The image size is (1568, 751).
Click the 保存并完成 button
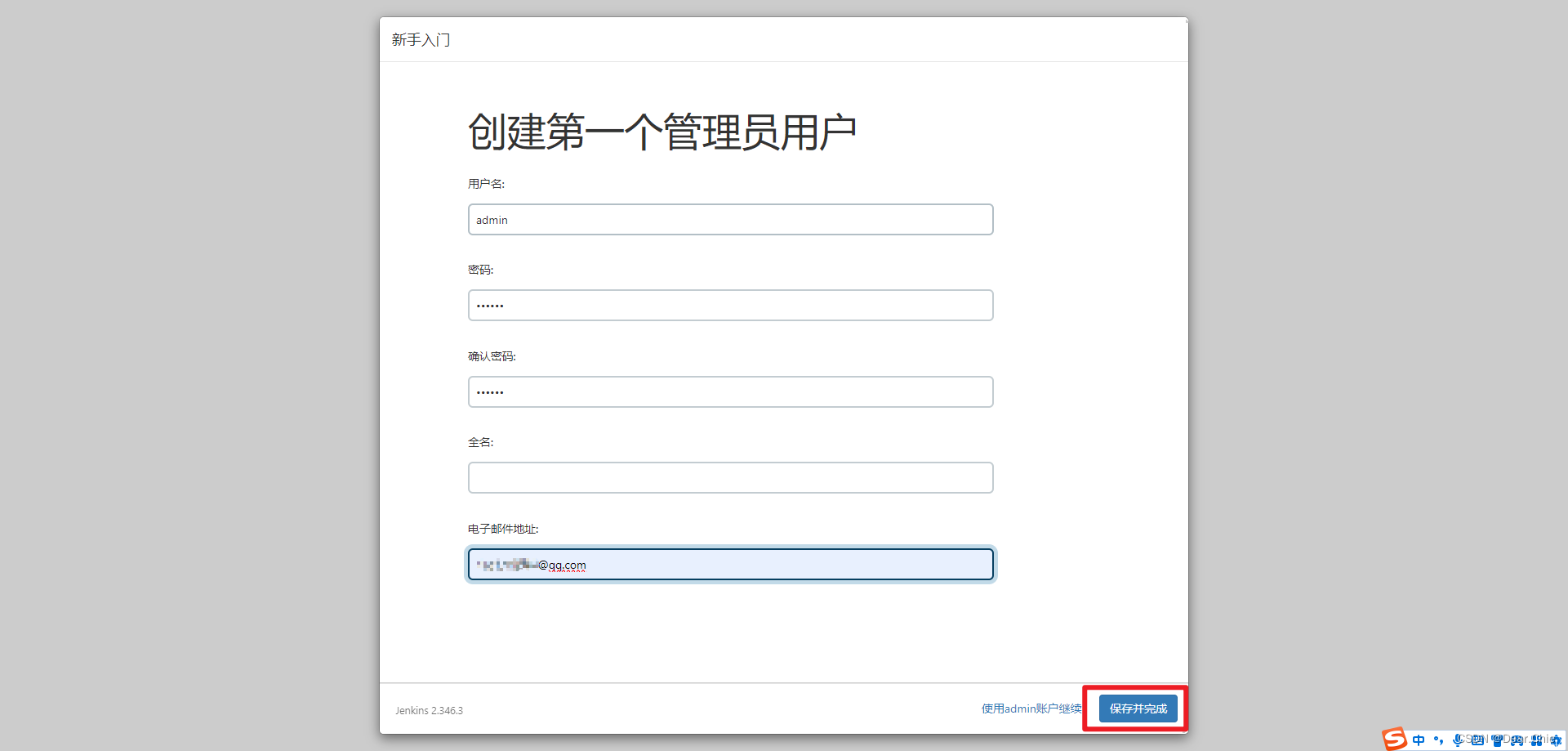tap(1138, 709)
